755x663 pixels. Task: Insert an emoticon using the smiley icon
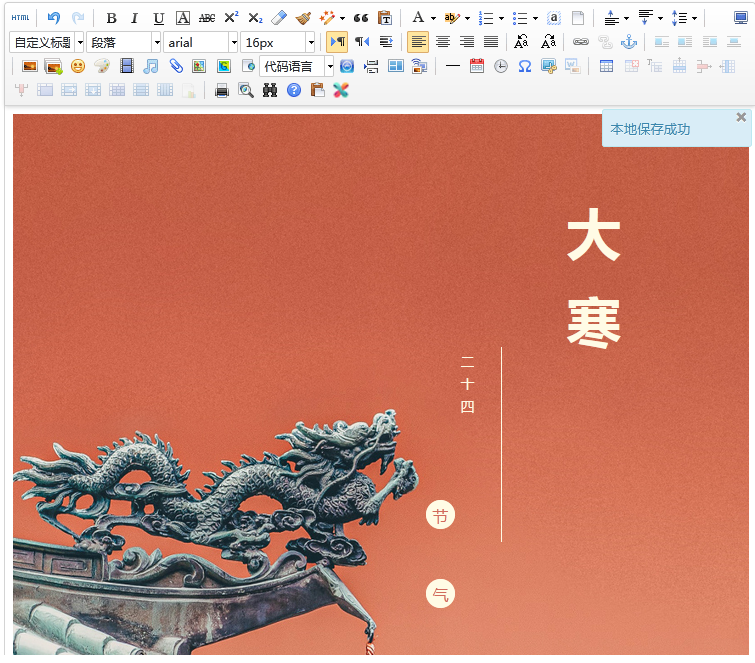click(78, 66)
